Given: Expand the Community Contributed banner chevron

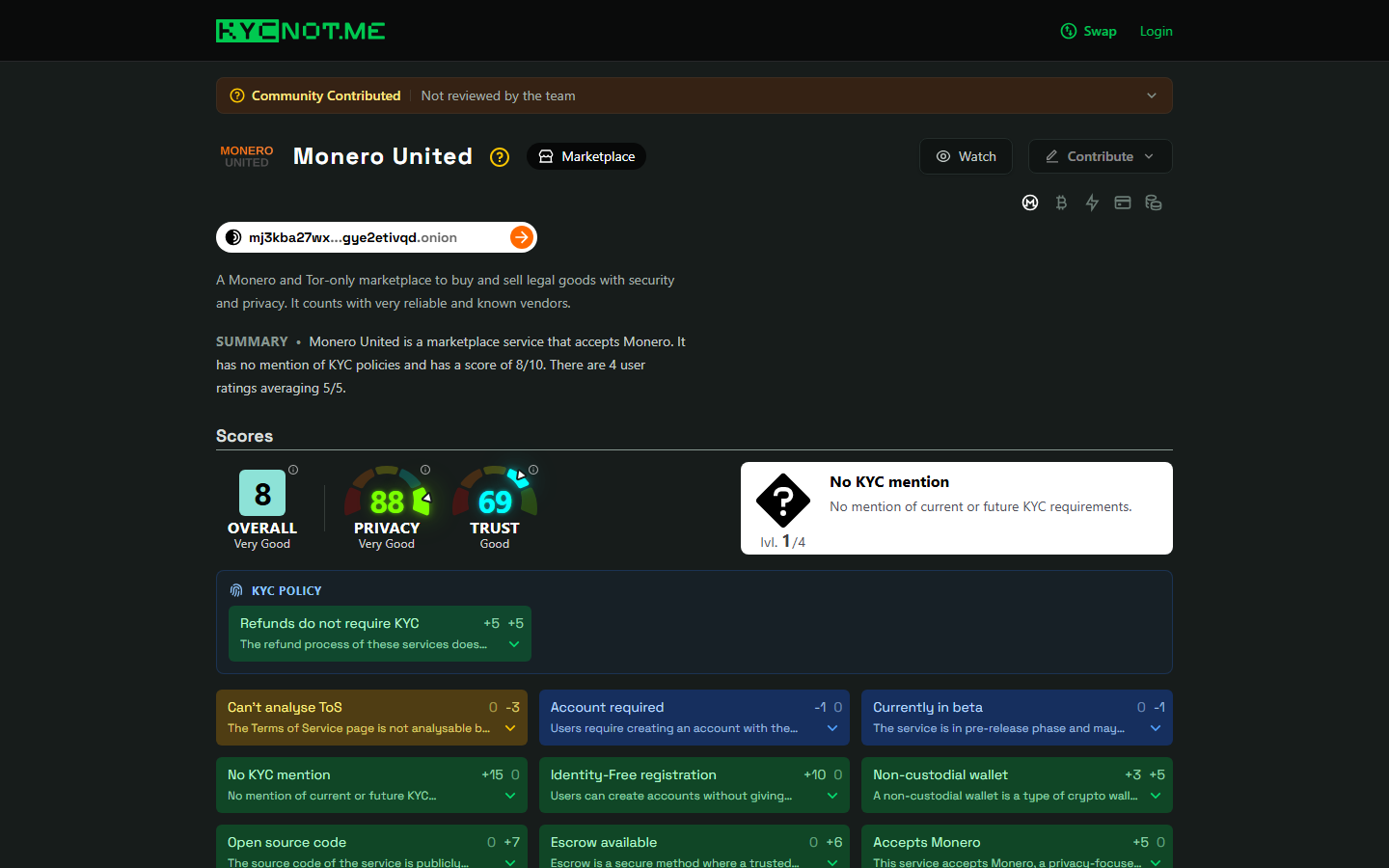Looking at the screenshot, I should click(x=1151, y=95).
